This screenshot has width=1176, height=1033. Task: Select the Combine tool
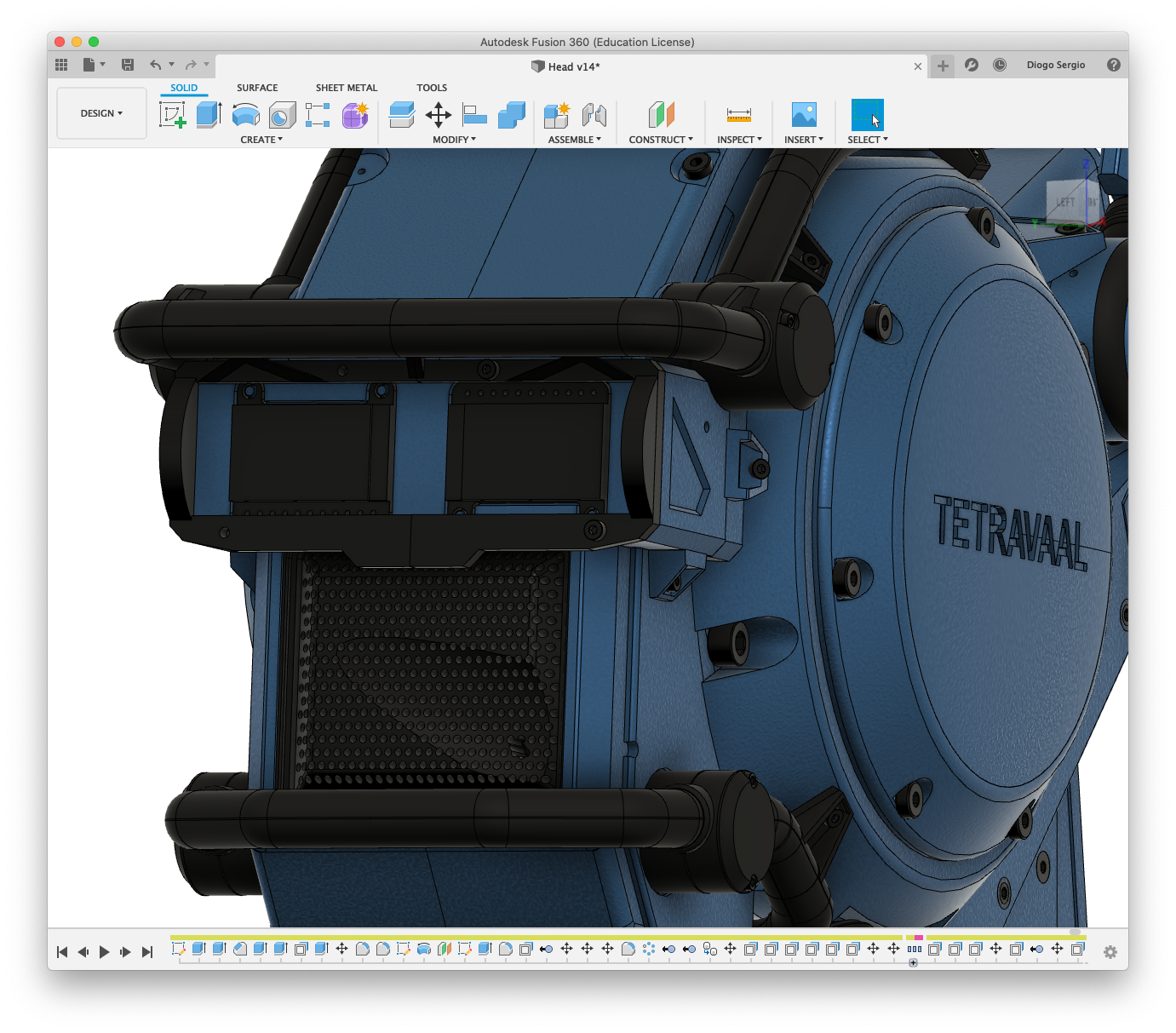[x=512, y=114]
